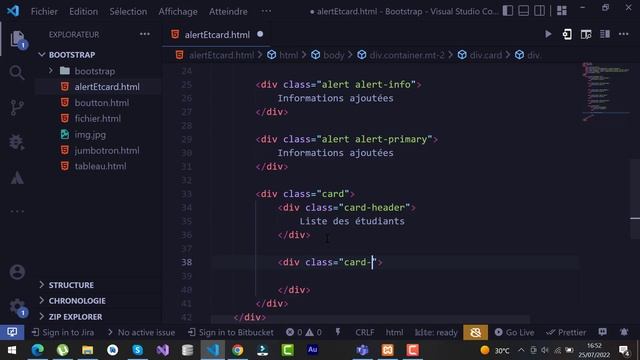640x360 pixels.
Task: Click the lightning bolt status bar icon
Action: click(x=338, y=332)
